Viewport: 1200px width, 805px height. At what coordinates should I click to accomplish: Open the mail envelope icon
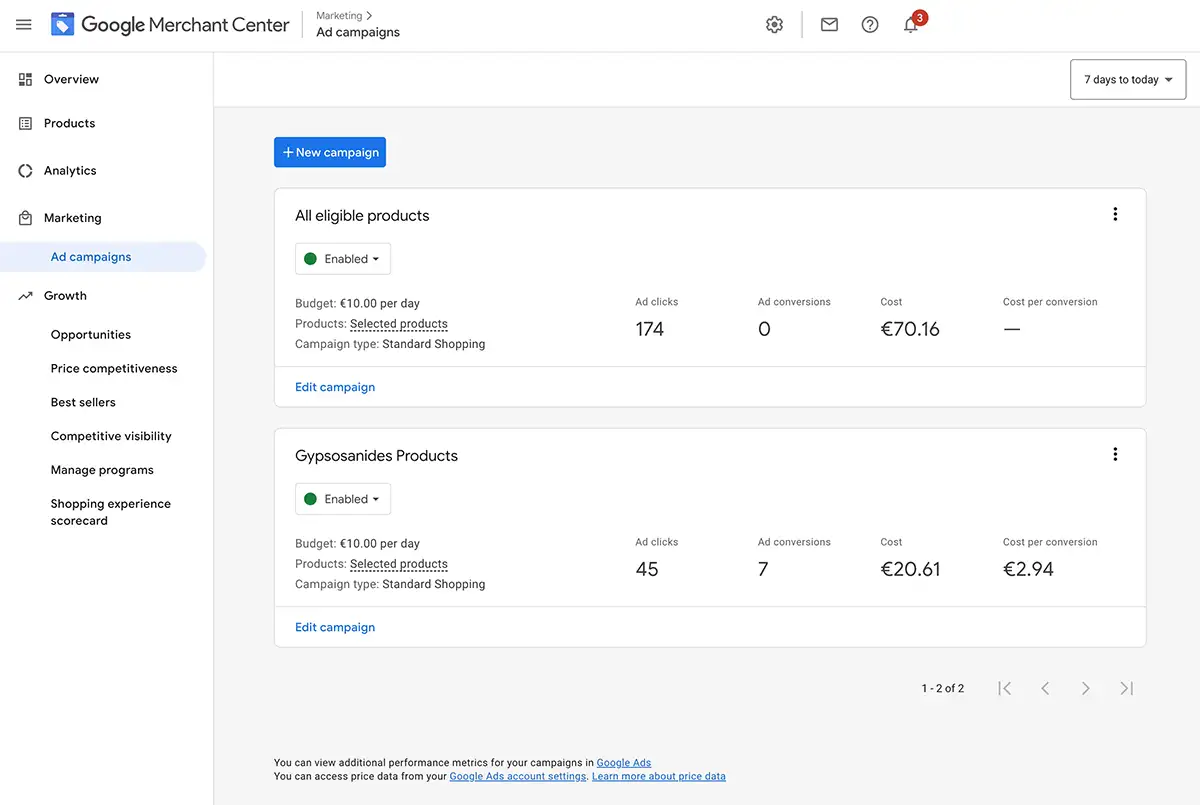point(829,25)
